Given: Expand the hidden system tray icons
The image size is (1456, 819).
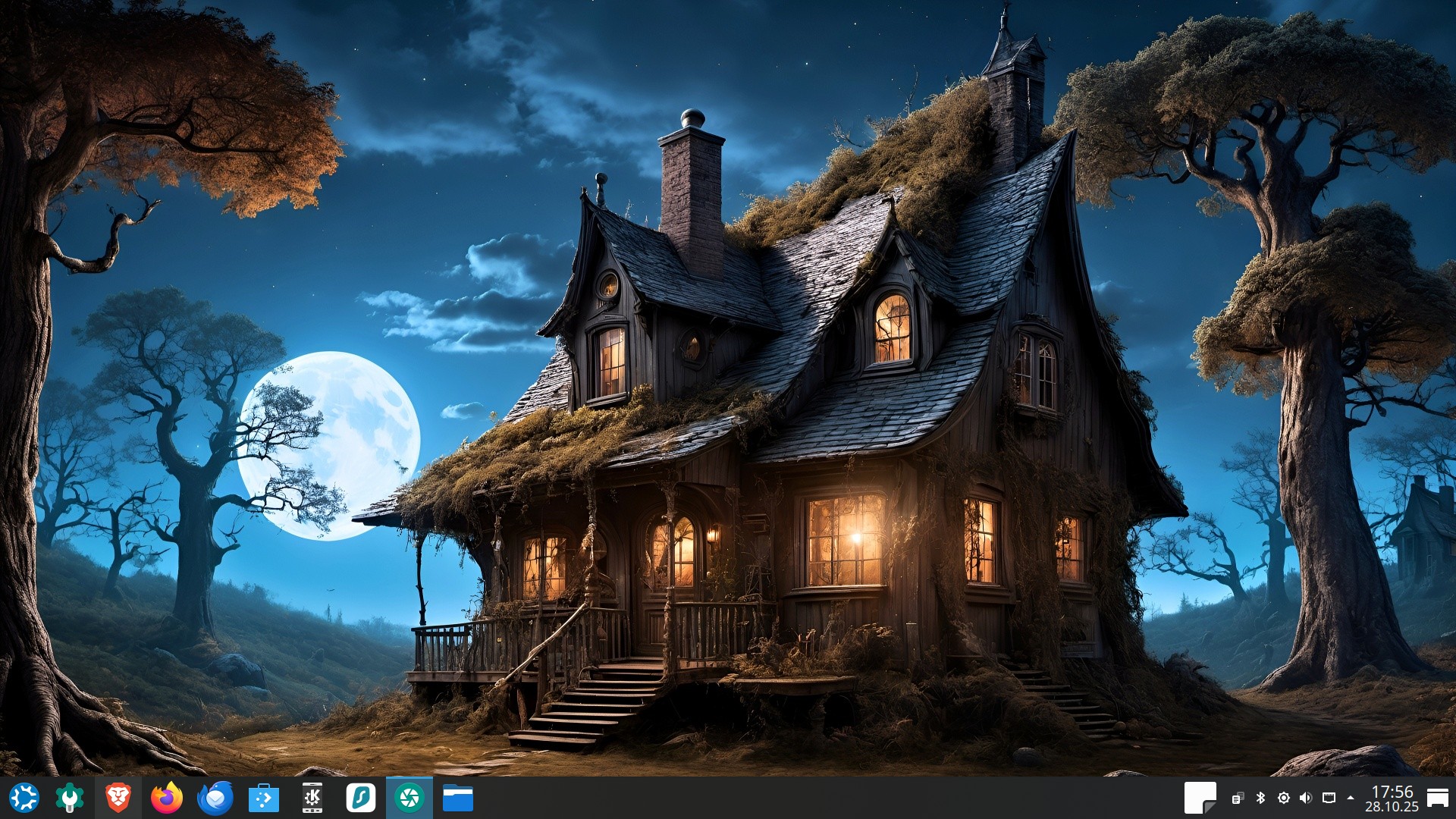Looking at the screenshot, I should coord(1351,798).
